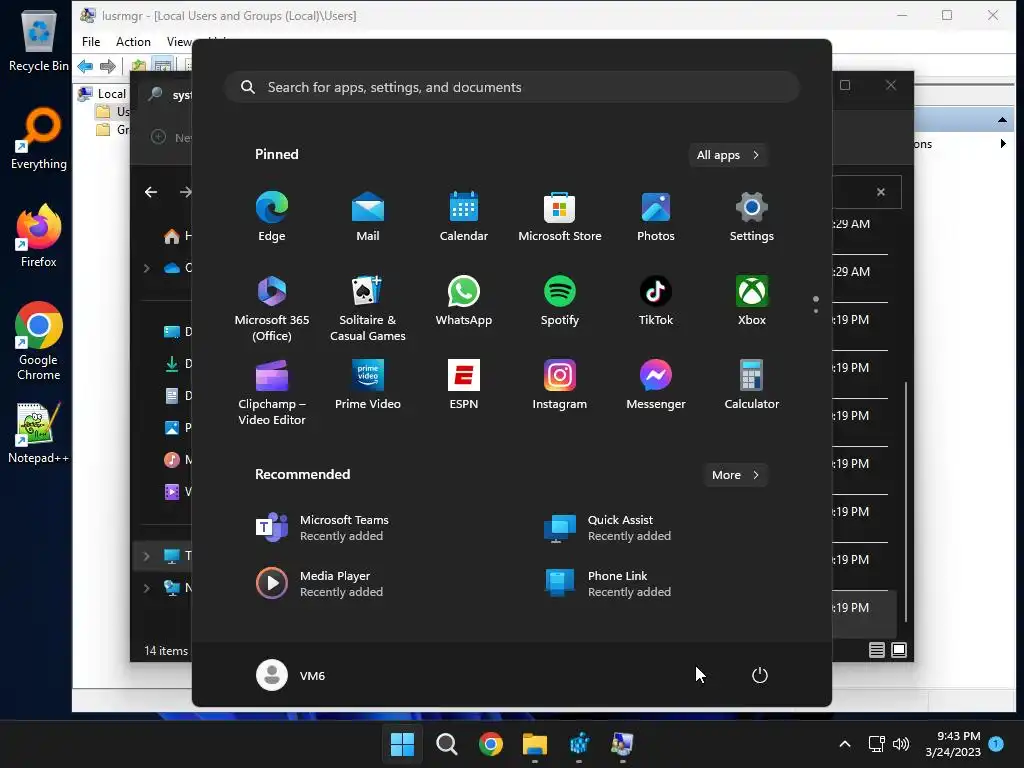Open Settings from the pinned apps
This screenshot has height=768, width=1024.
click(752, 217)
